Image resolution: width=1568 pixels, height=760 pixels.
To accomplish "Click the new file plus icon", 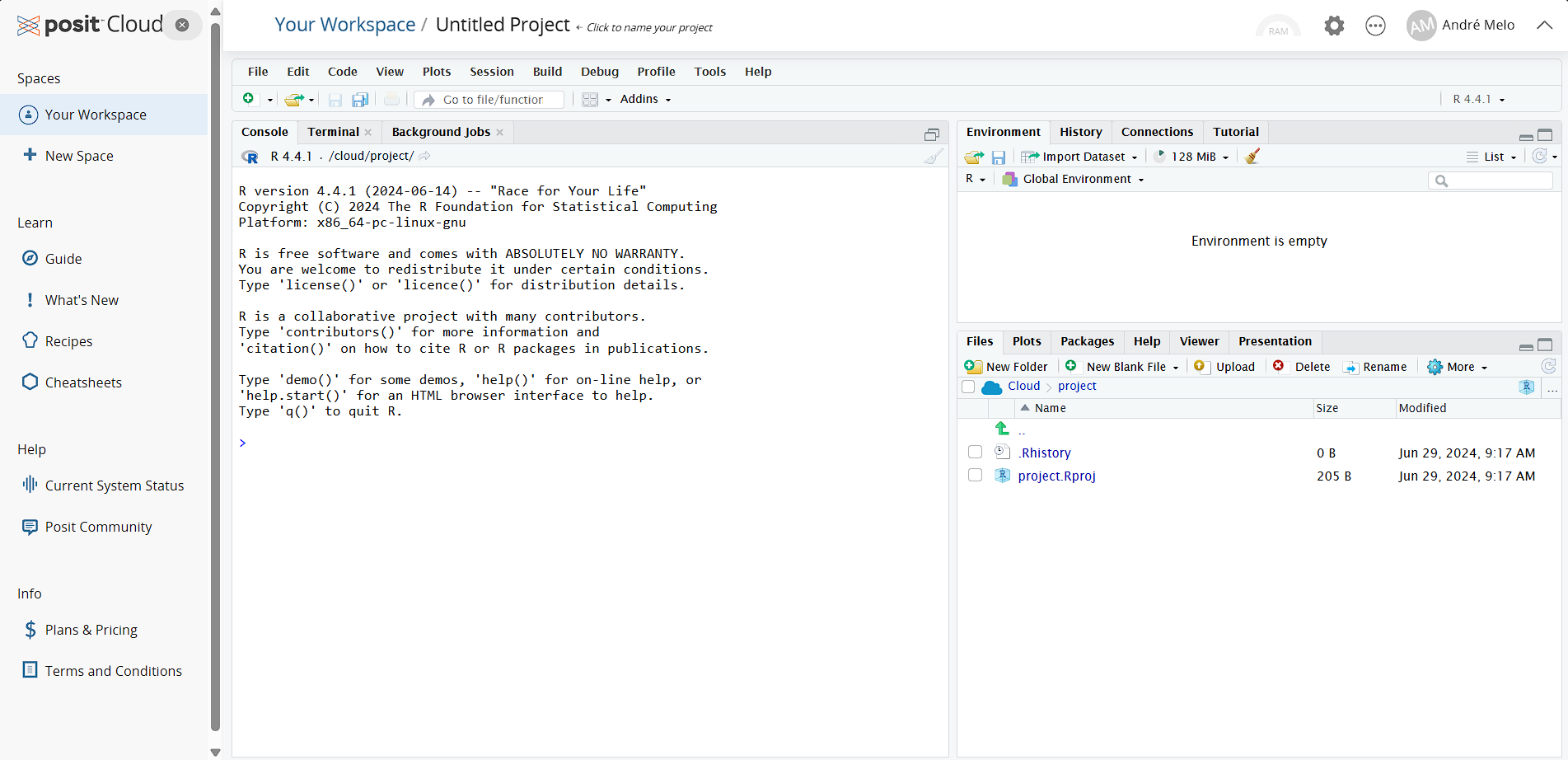I will 249,99.
